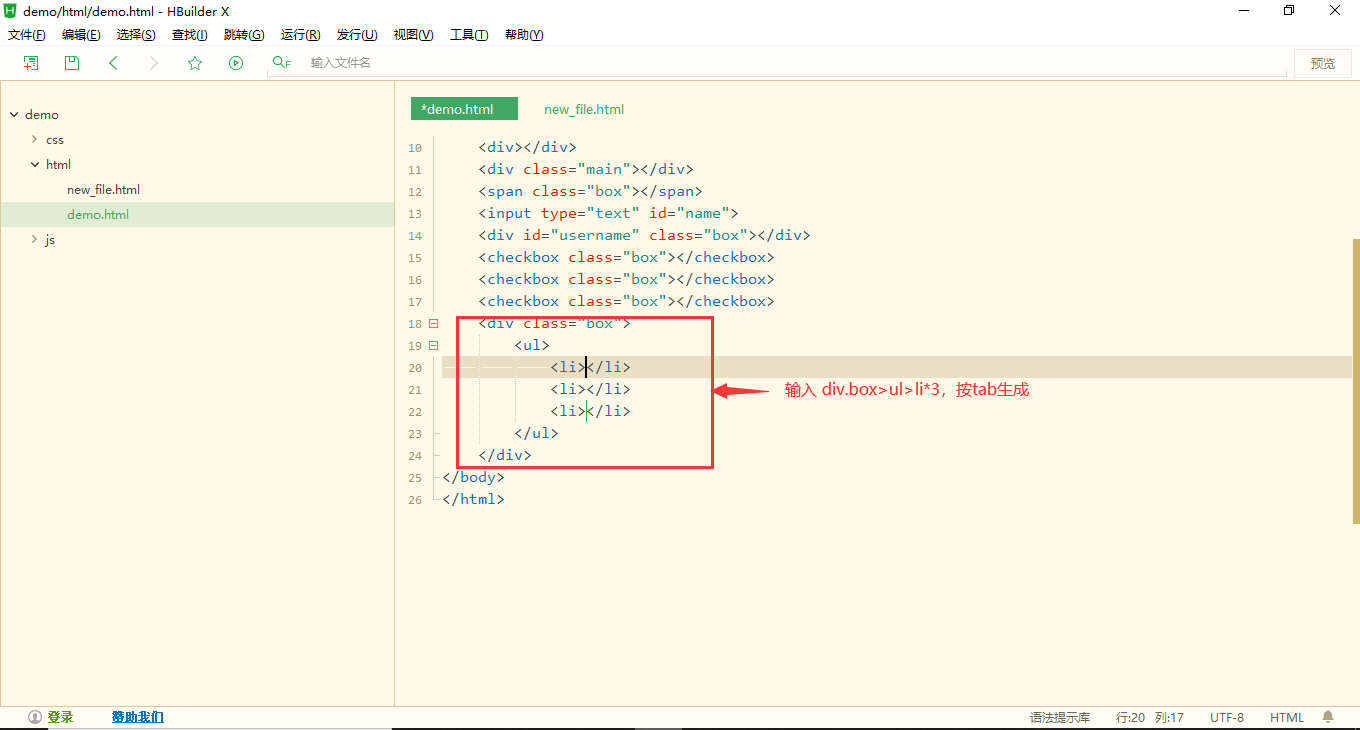The width and height of the screenshot is (1360, 730).
Task: Click the closing </ul> tag line 23
Action: click(x=536, y=433)
